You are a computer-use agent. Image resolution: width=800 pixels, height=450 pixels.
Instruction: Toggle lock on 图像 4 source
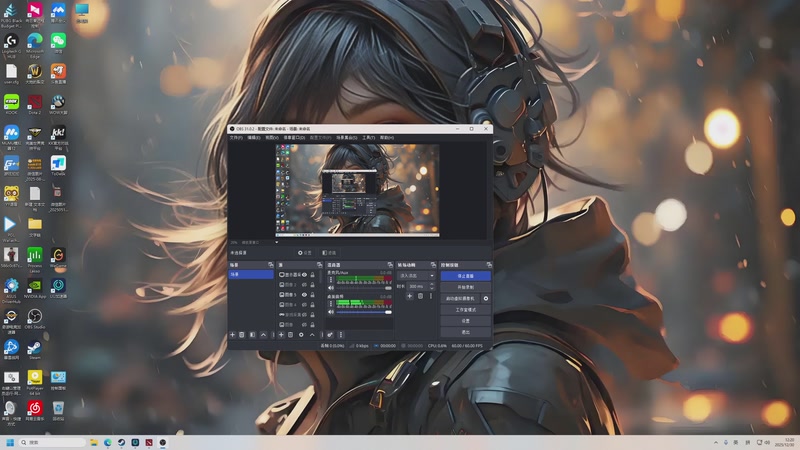pos(313,305)
